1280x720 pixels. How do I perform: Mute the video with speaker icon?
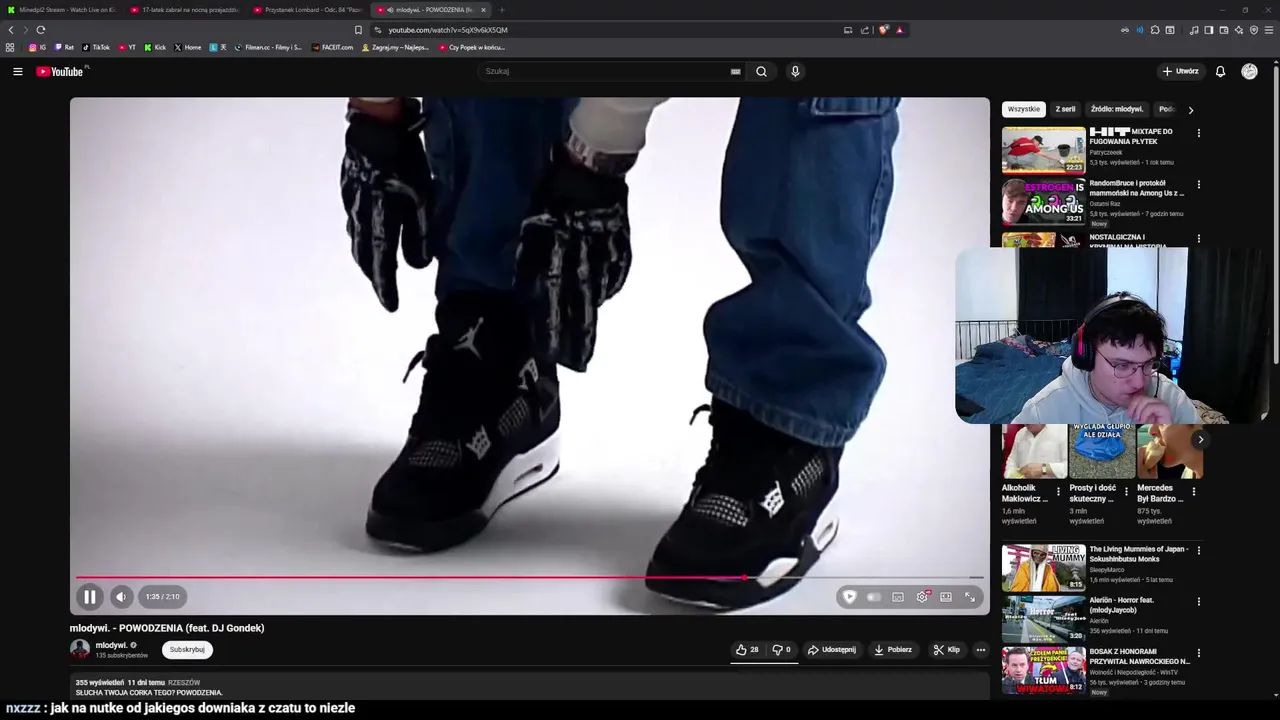click(x=121, y=597)
